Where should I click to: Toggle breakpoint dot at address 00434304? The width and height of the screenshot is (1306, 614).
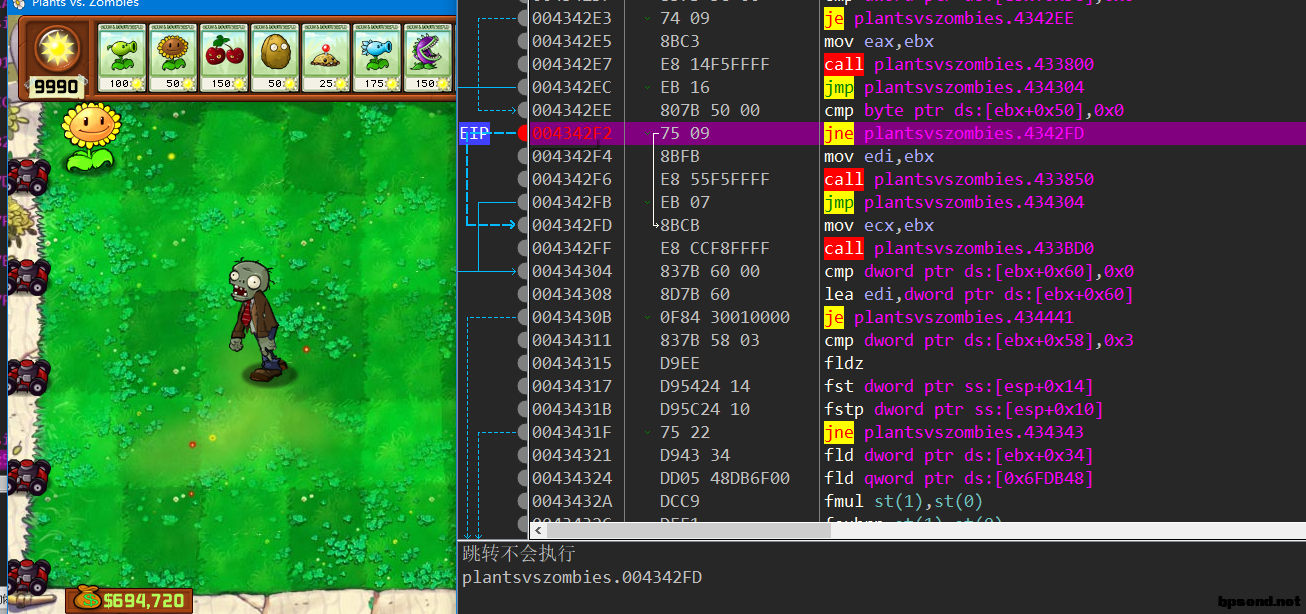point(523,271)
